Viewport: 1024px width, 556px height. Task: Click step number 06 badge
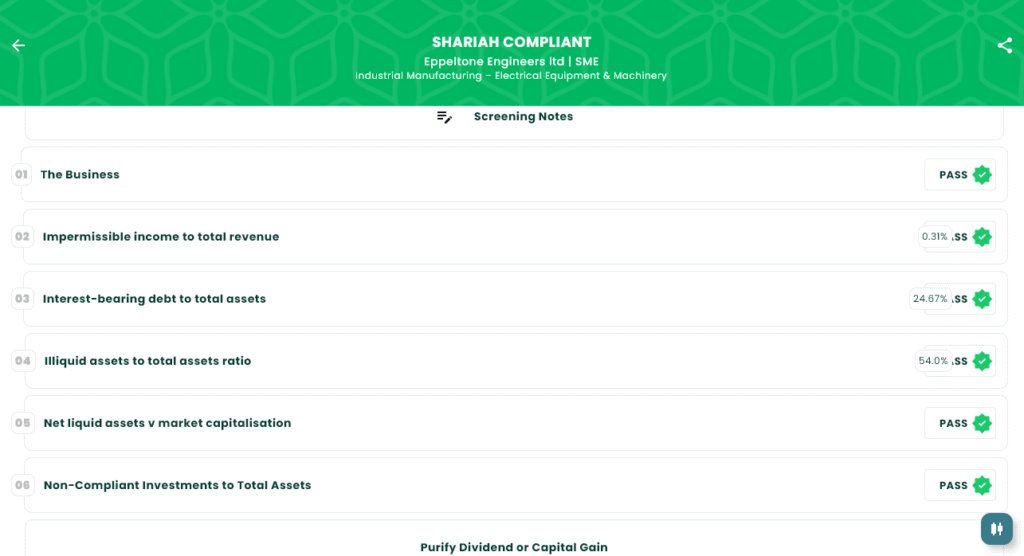click(x=23, y=485)
